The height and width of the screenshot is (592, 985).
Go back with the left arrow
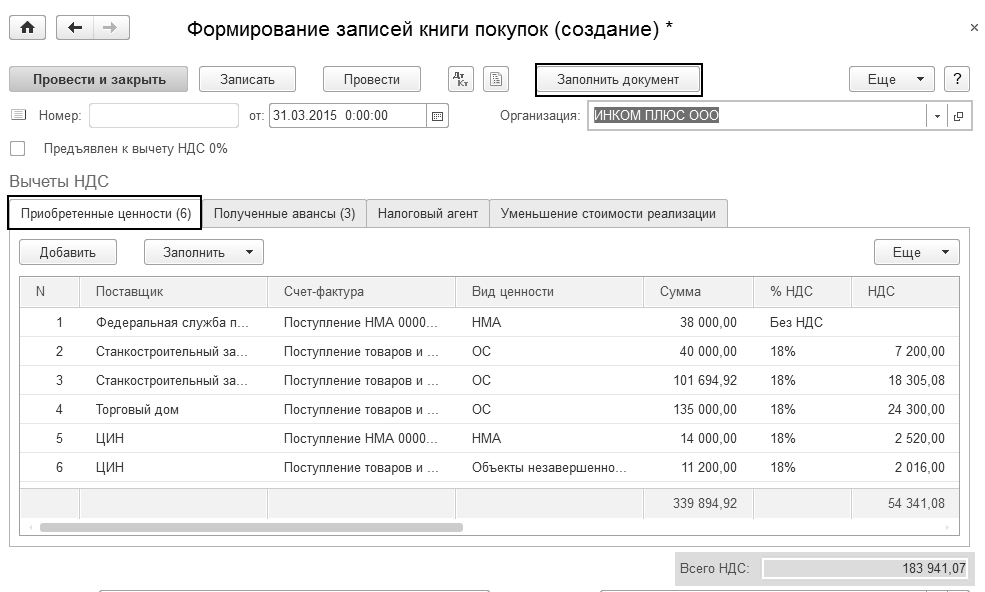[75, 28]
